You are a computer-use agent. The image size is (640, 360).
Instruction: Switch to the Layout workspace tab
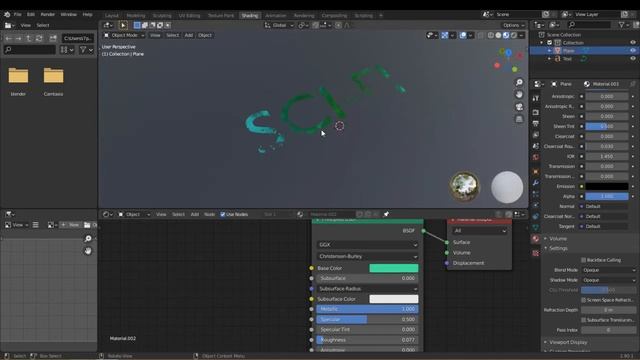(111, 16)
